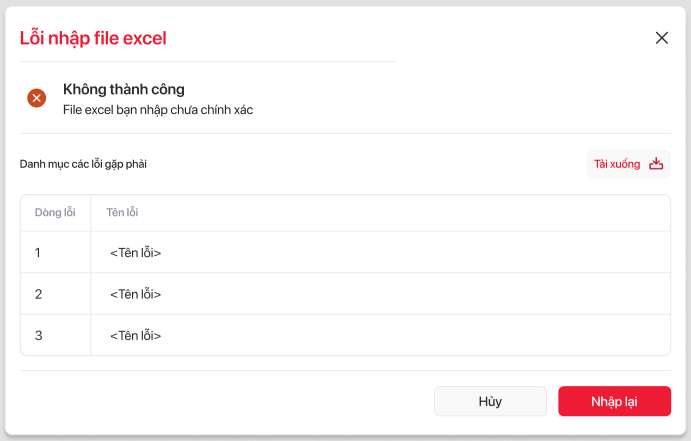Retry import via "Nhập lại" button
This screenshot has height=441, width=691.
(614, 401)
